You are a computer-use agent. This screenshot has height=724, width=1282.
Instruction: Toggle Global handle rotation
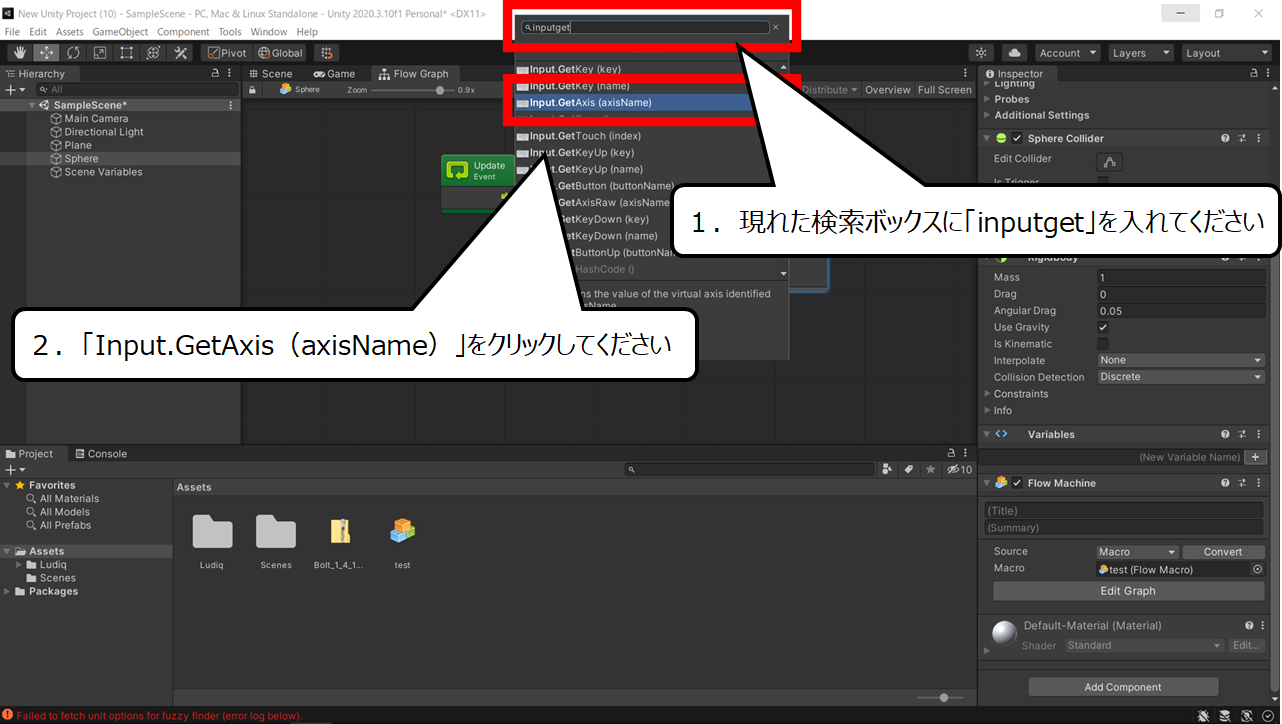[x=280, y=53]
